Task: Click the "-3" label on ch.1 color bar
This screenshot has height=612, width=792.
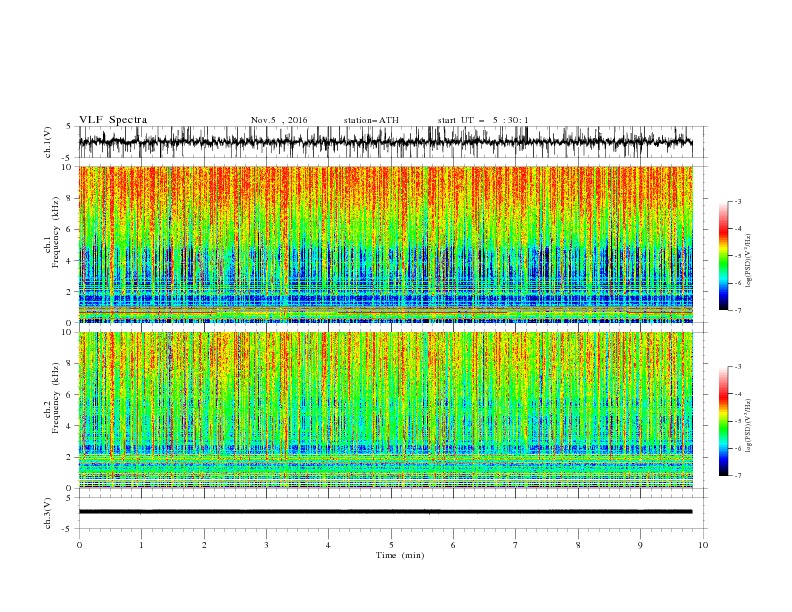Action: 738,201
